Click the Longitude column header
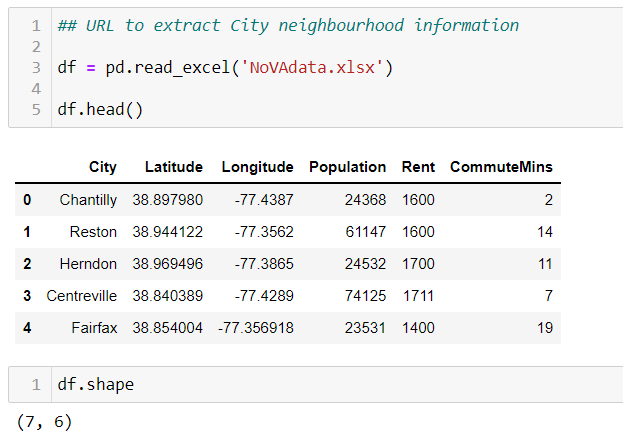 [x=257, y=167]
